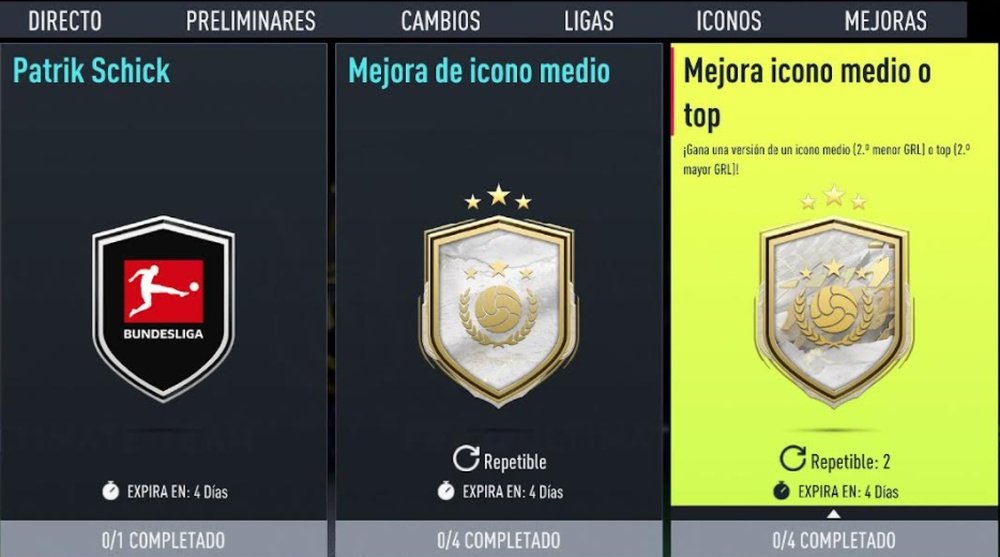Open the PRELIMINARES tab

(251, 21)
